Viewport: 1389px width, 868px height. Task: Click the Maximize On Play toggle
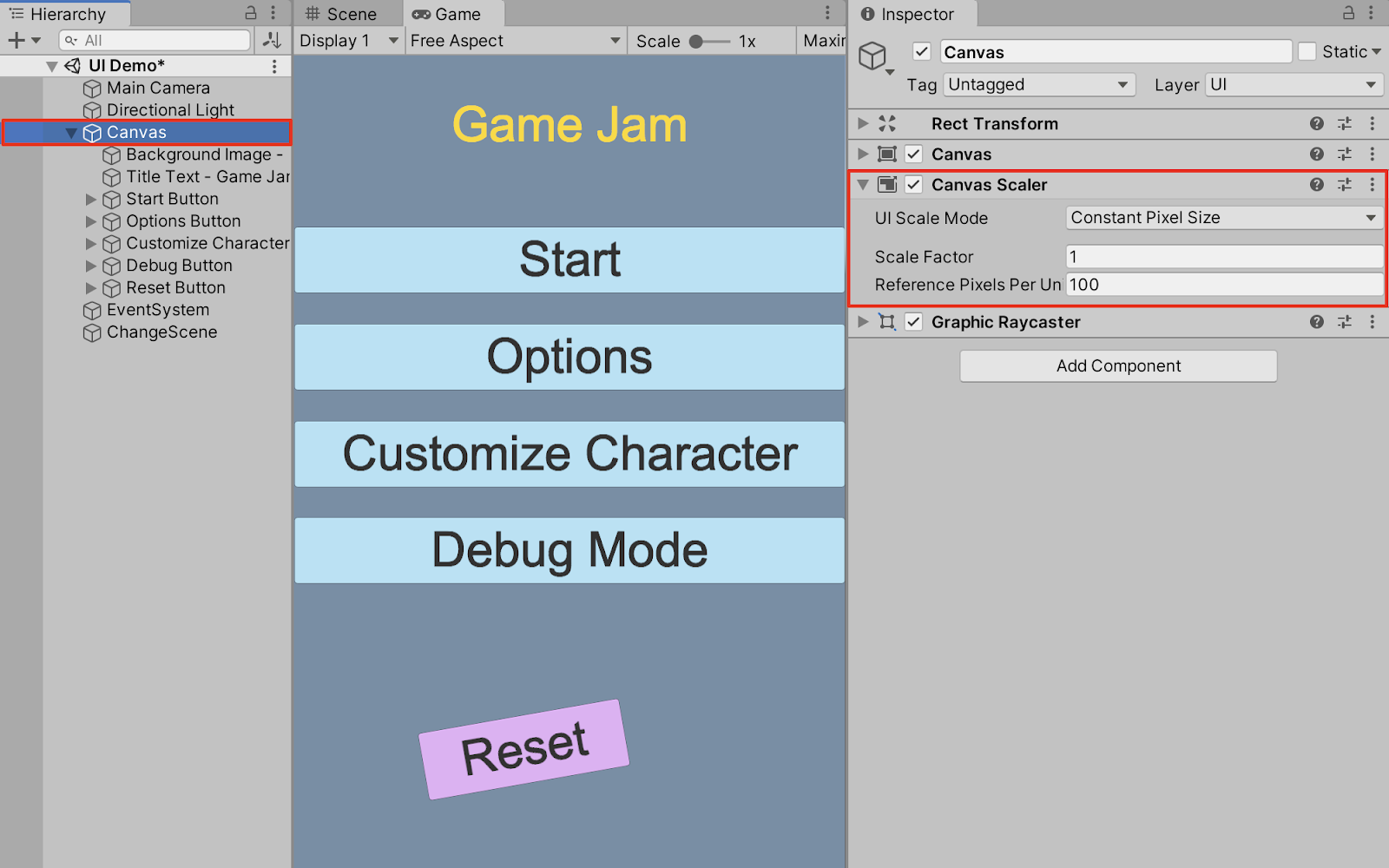[x=822, y=41]
